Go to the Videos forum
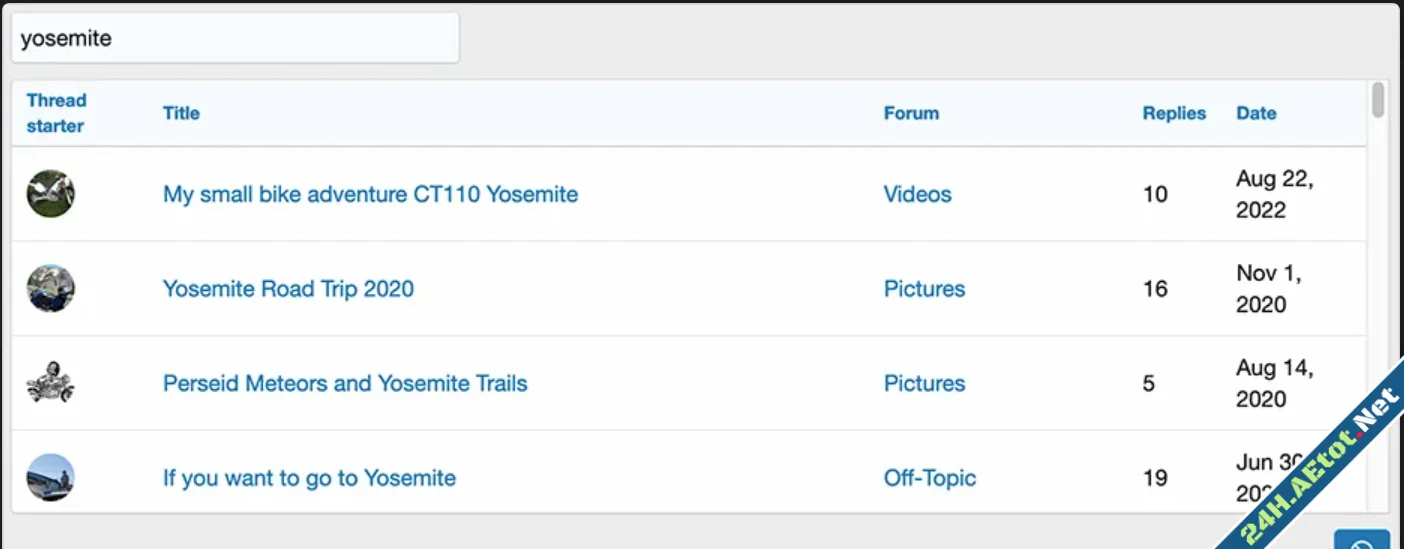This screenshot has height=549, width=1404. click(x=917, y=194)
